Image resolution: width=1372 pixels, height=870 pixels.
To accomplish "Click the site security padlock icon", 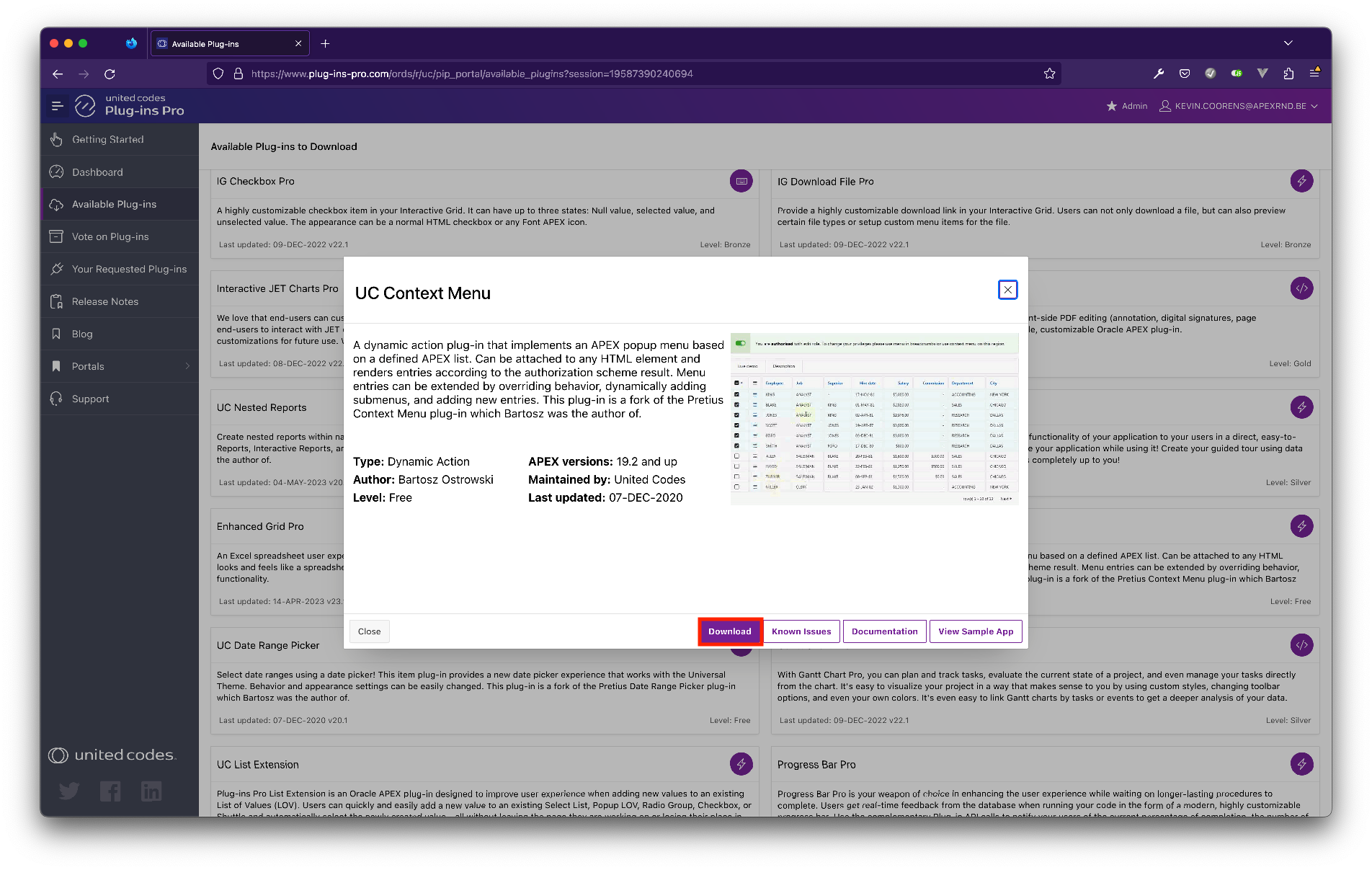I will click(x=238, y=74).
